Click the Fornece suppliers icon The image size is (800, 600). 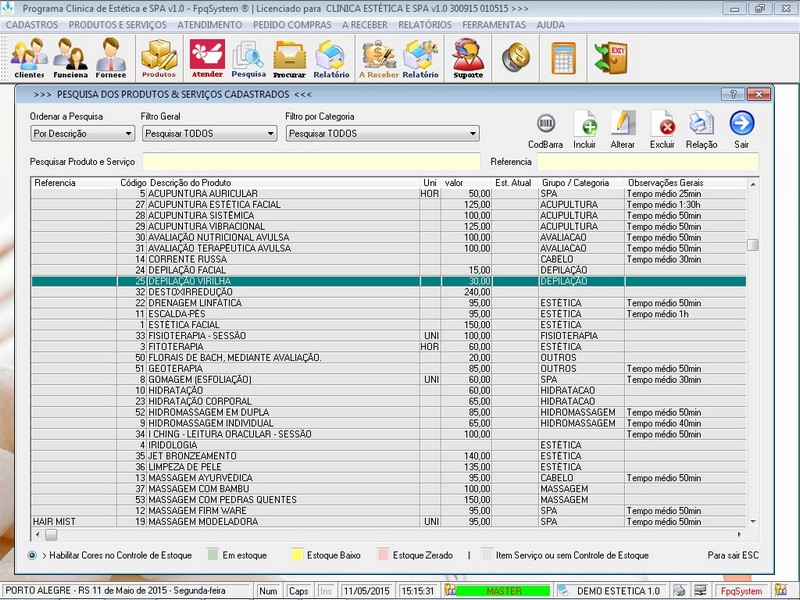coord(111,58)
